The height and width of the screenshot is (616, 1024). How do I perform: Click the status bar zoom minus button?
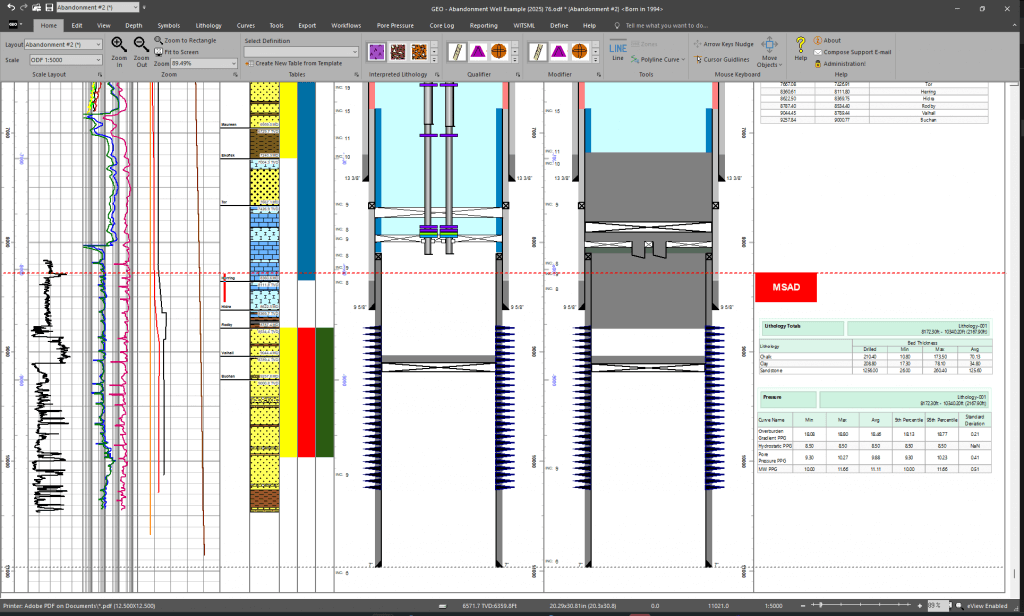click(803, 606)
